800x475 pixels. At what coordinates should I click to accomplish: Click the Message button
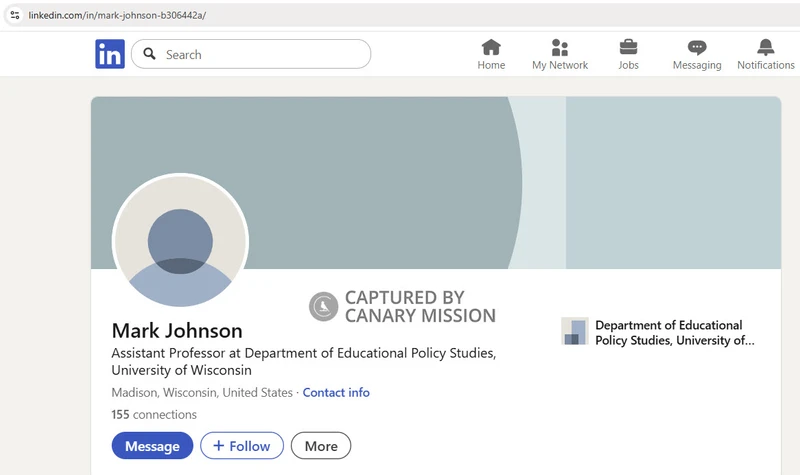152,446
